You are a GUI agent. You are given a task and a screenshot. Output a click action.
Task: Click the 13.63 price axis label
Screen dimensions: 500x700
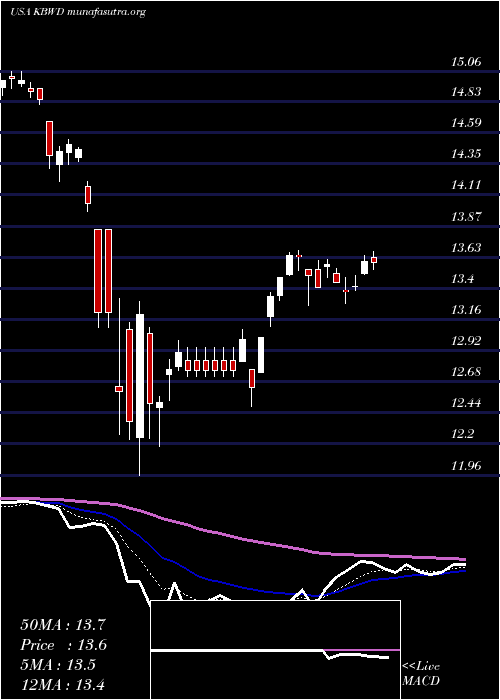click(466, 247)
